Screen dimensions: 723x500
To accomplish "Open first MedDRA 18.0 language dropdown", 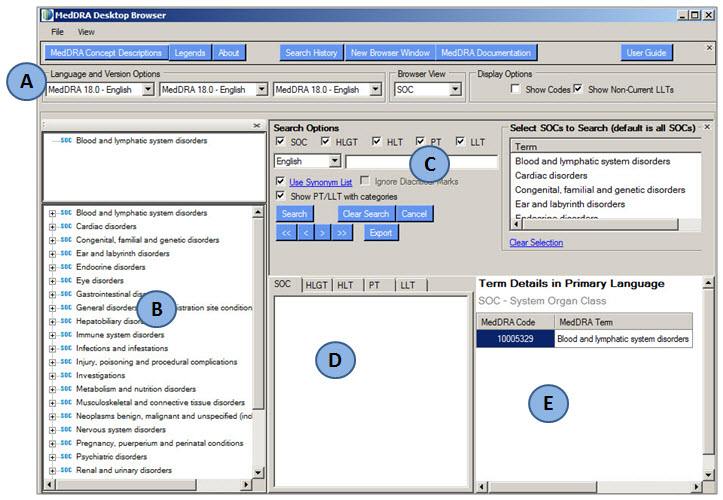I will pos(148,89).
